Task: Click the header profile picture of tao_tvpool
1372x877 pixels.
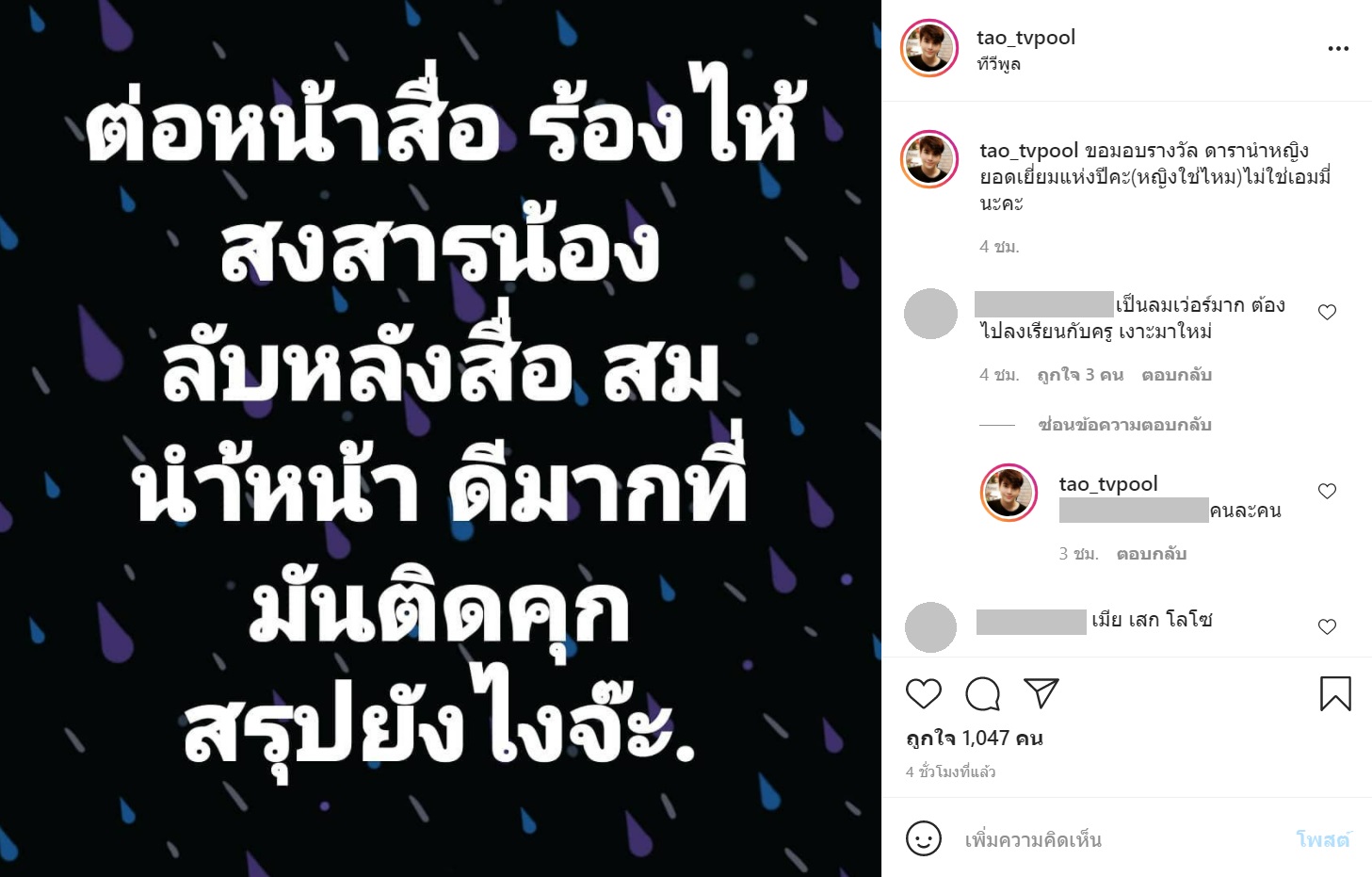Action: 929,47
